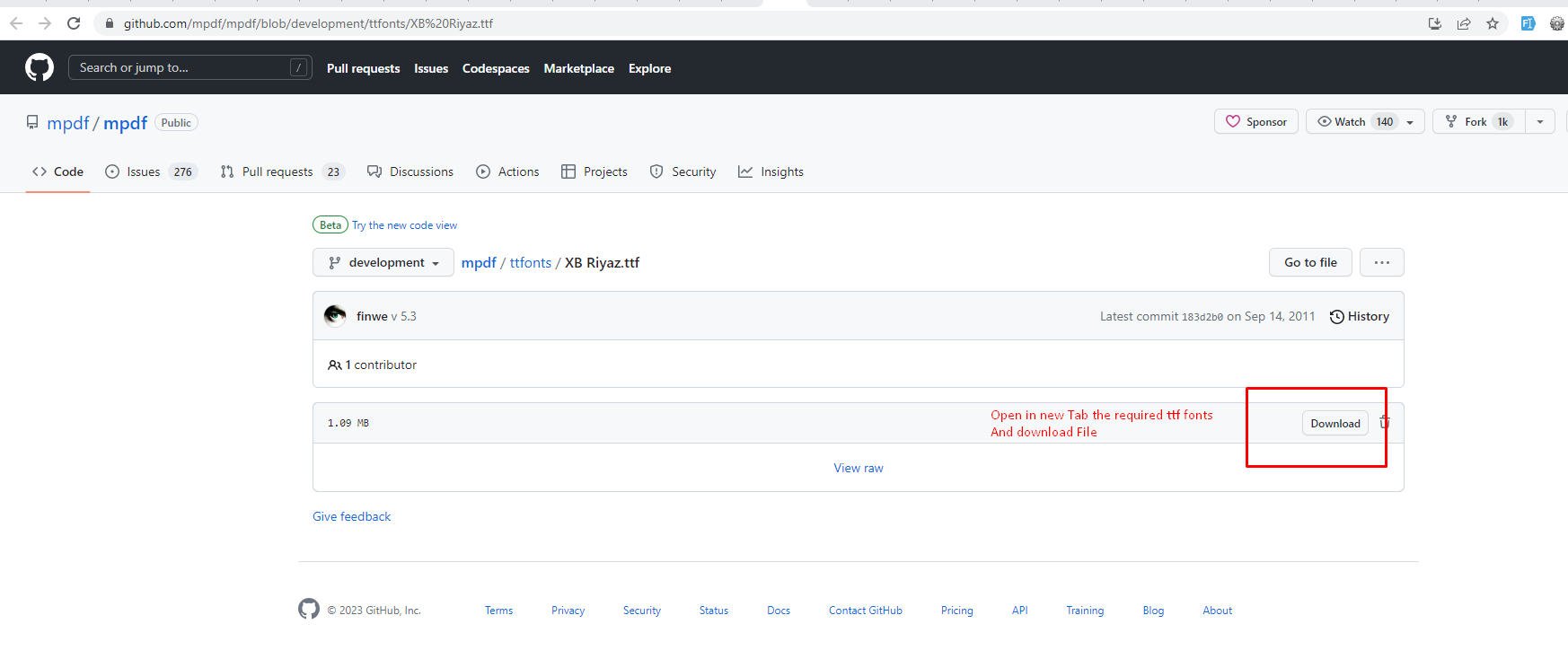This screenshot has height=668, width=1568.
Task: Open the file History link
Action: (x=1360, y=316)
